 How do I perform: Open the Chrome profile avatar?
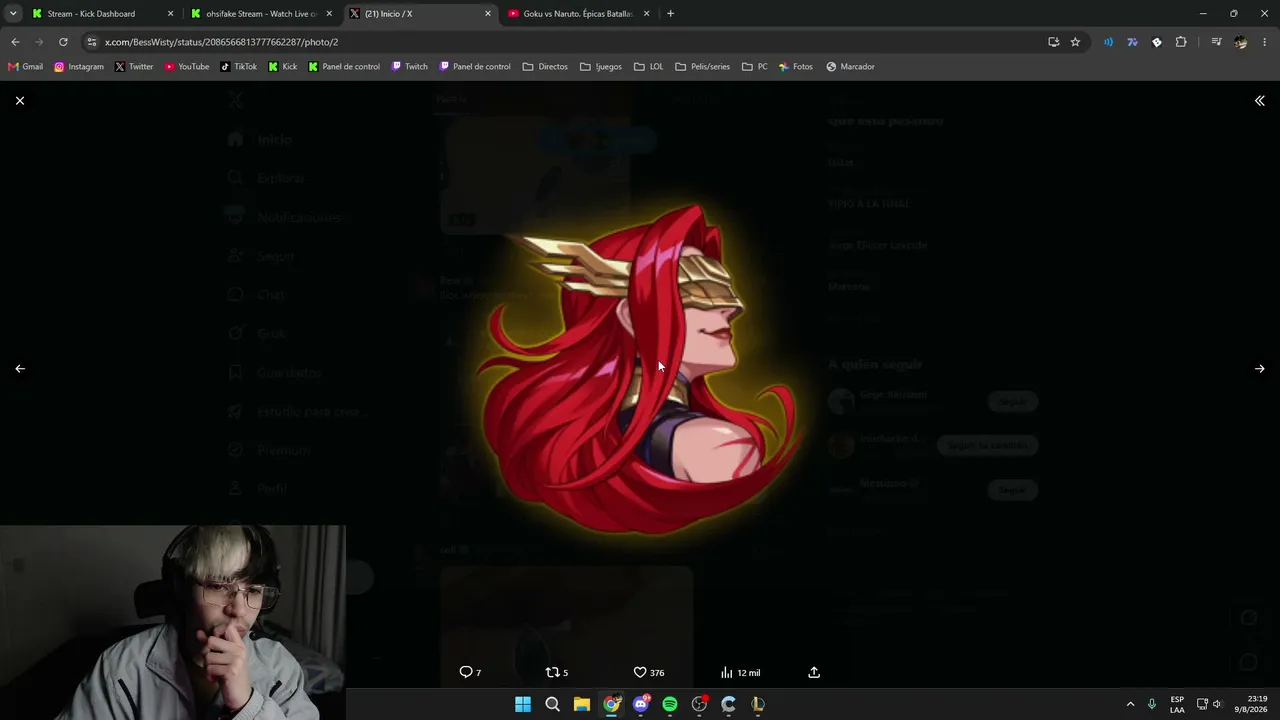tap(1241, 42)
